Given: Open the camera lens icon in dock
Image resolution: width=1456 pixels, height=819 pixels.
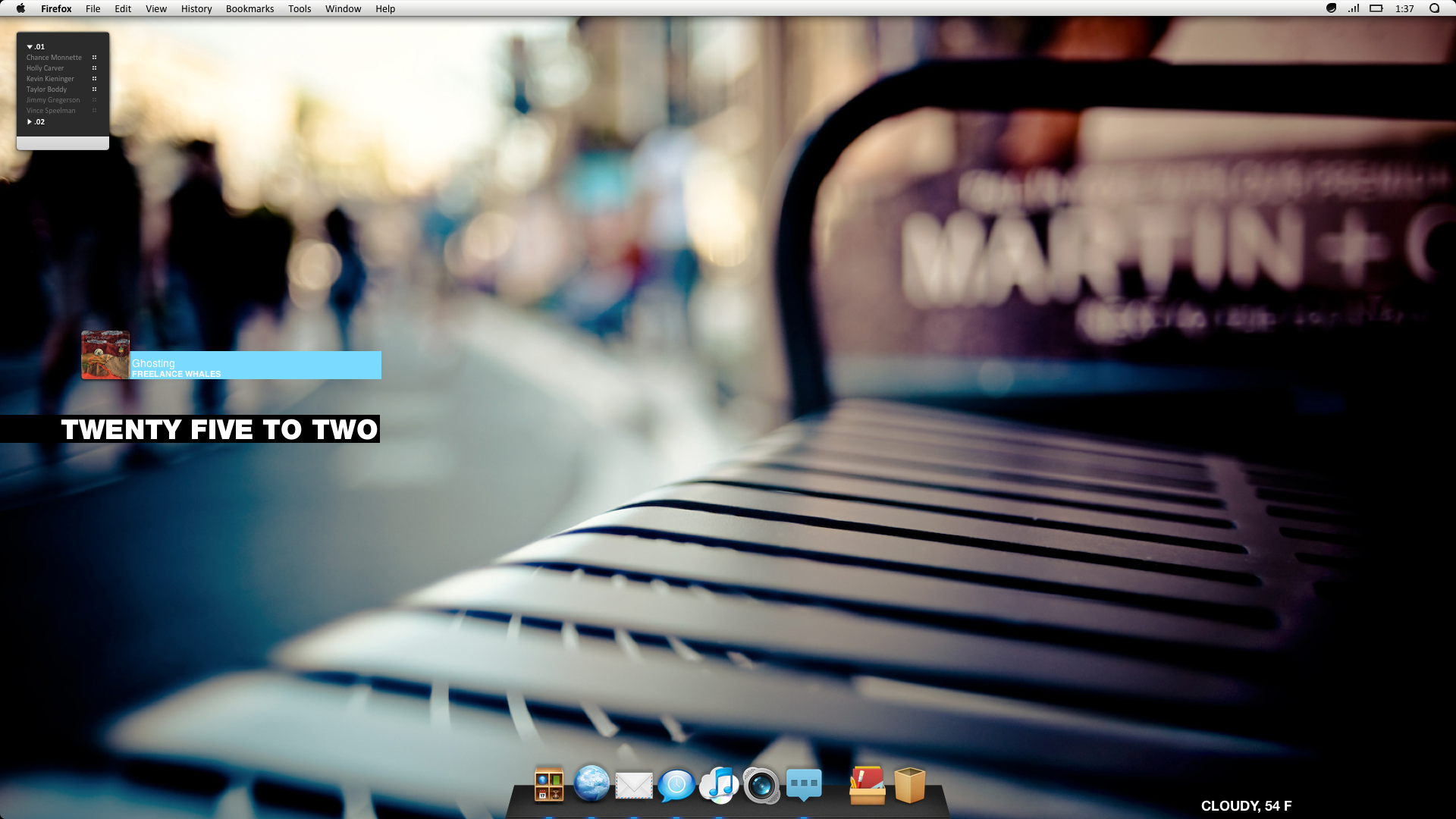Looking at the screenshot, I should [761, 785].
